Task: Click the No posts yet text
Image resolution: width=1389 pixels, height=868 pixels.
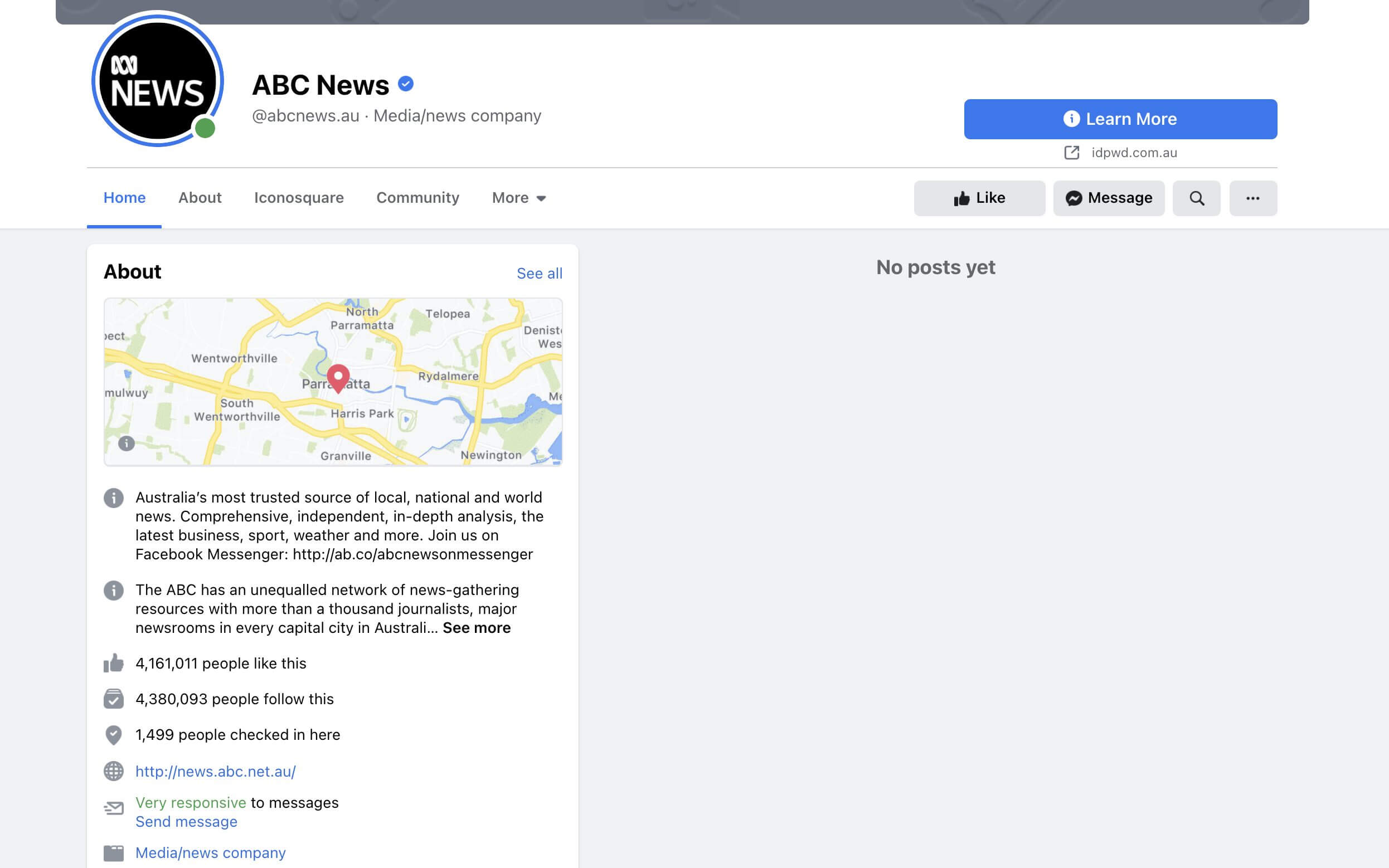Action: 935,267
